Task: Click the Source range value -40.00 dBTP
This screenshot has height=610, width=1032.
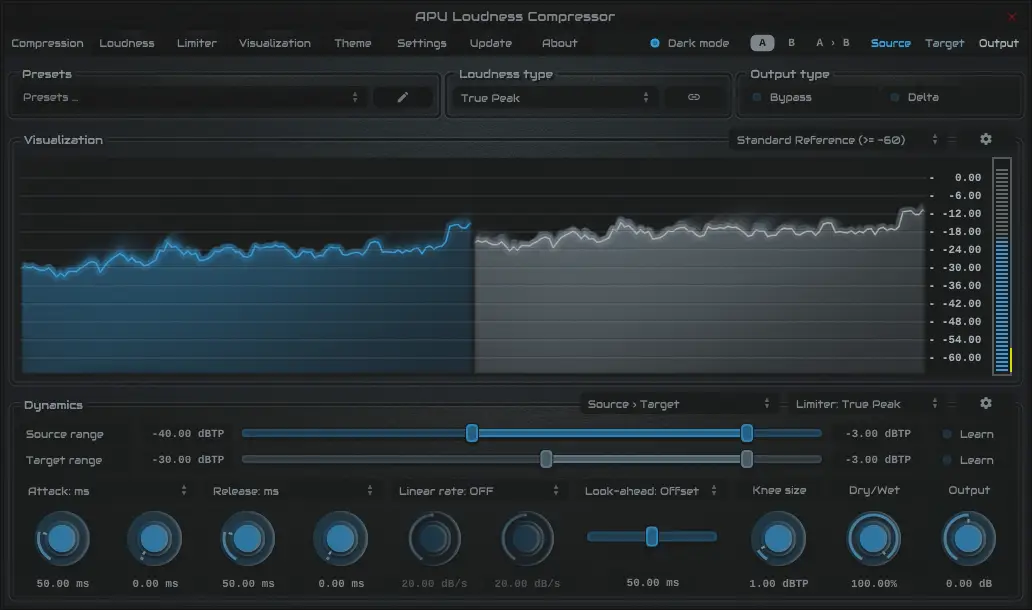Action: pos(188,434)
